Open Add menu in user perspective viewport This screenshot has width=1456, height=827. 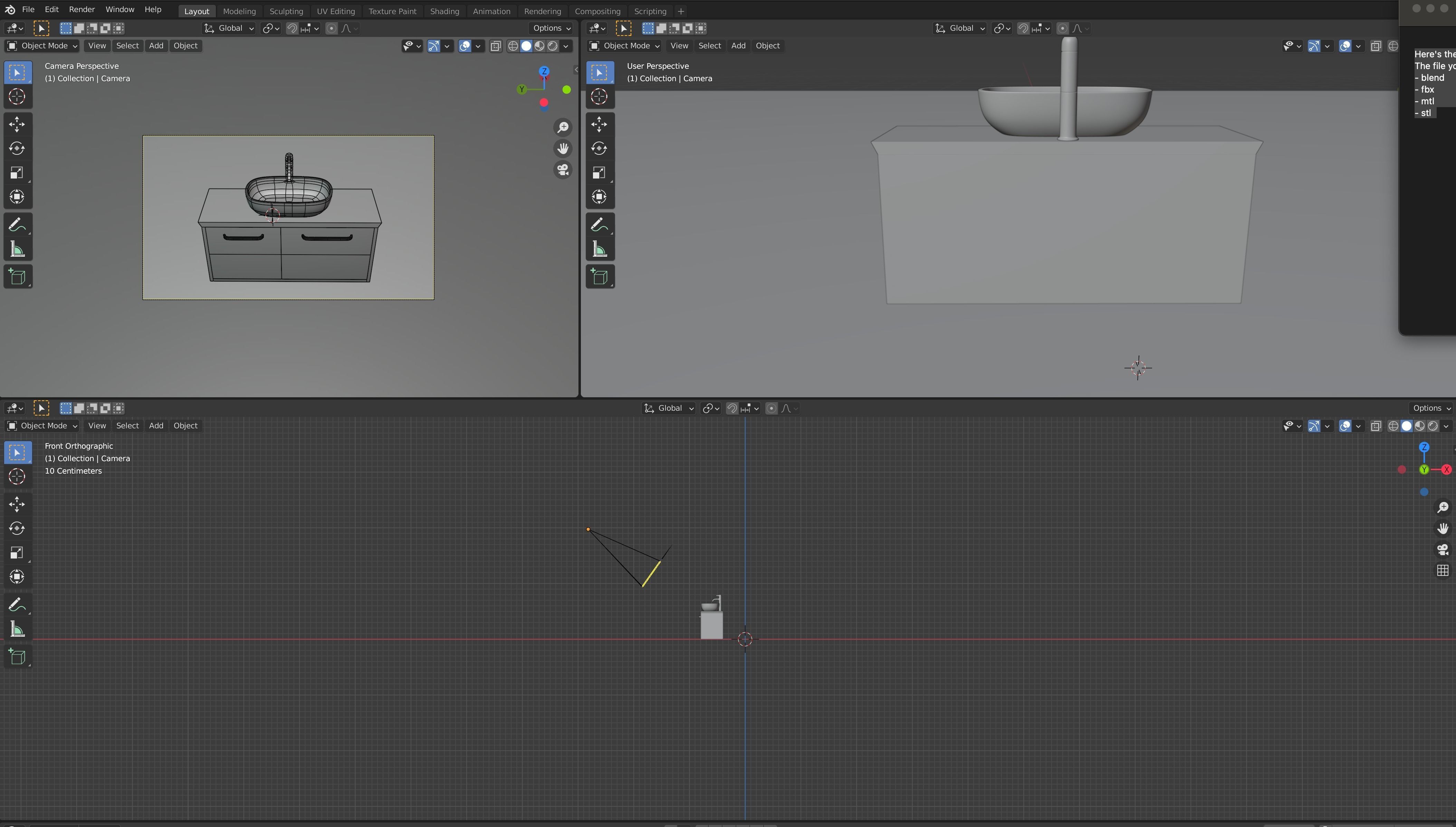[738, 46]
